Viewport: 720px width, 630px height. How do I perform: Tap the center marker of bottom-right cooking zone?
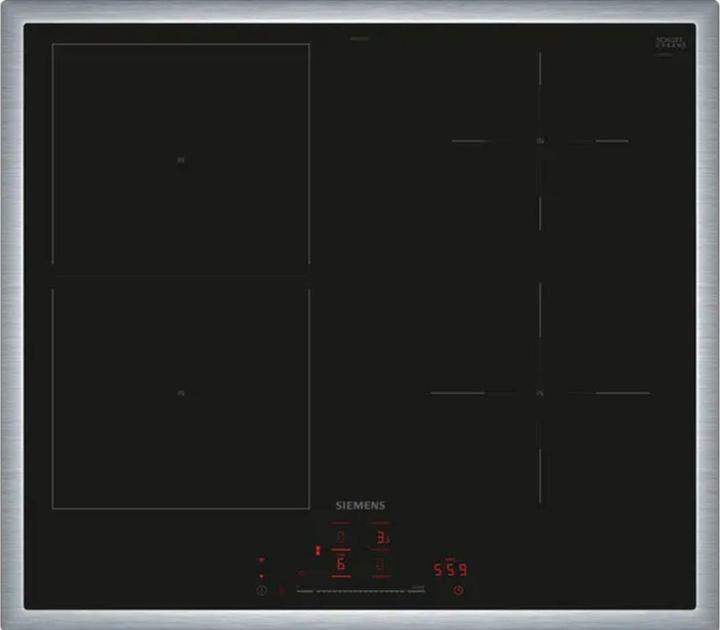click(x=540, y=393)
